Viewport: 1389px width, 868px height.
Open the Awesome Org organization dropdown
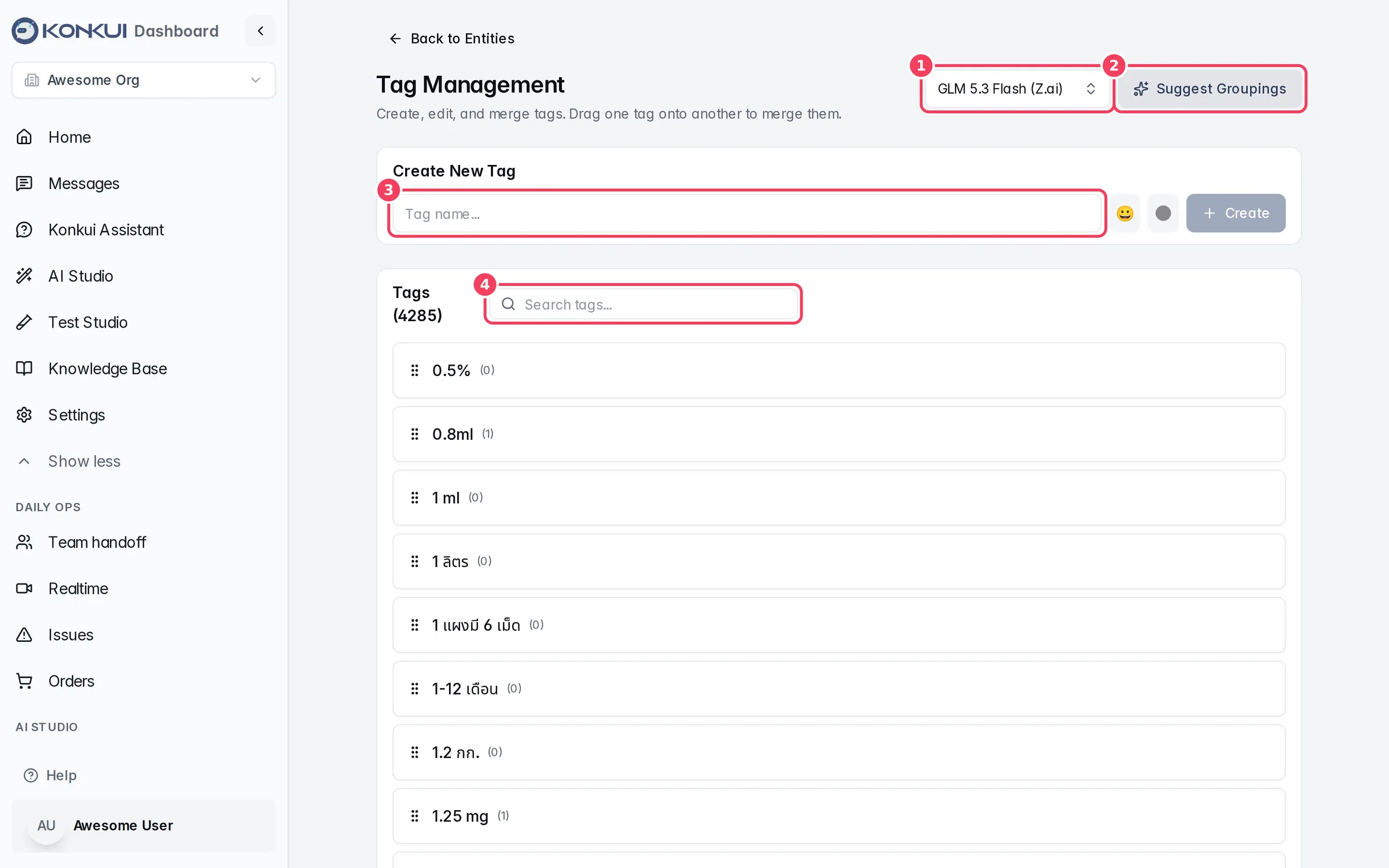(144, 80)
